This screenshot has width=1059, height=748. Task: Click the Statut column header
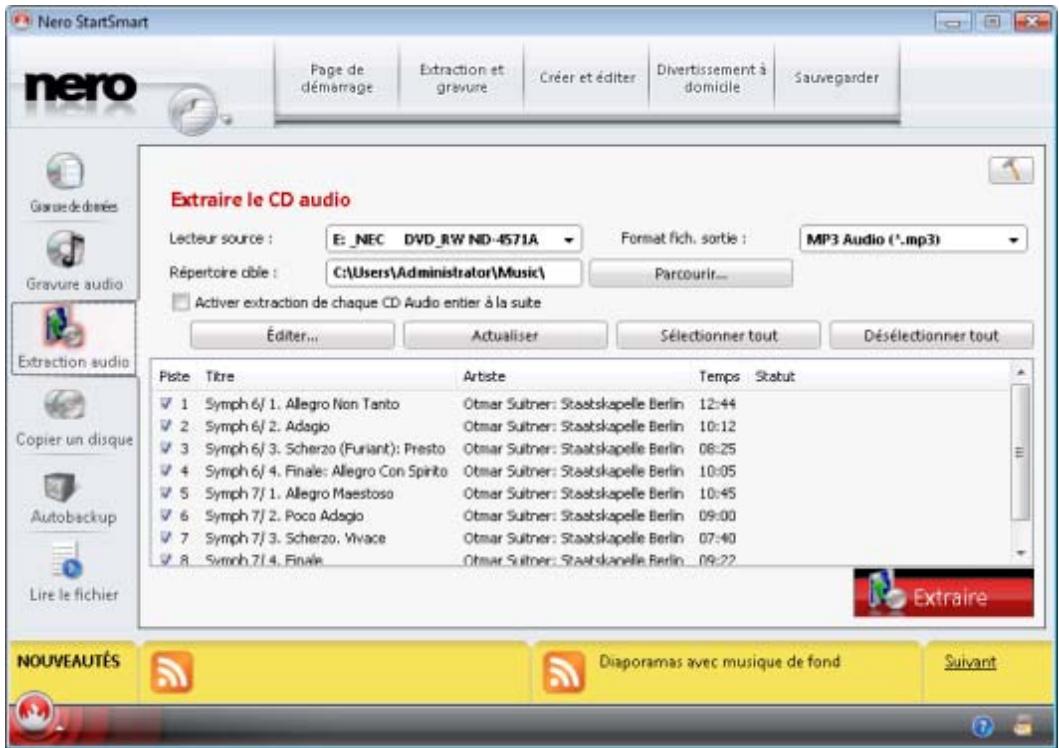pyautogui.click(x=775, y=377)
